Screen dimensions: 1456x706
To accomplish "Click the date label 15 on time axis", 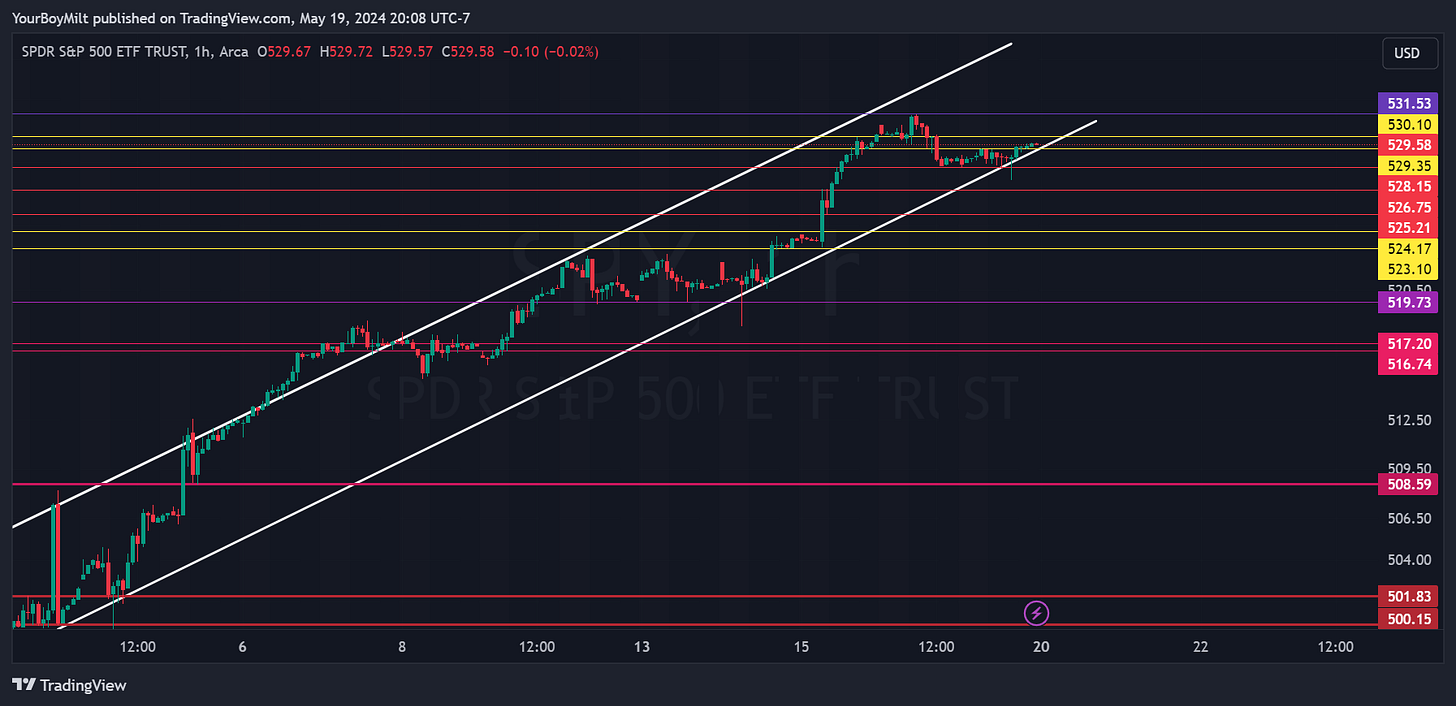I will (x=801, y=647).
